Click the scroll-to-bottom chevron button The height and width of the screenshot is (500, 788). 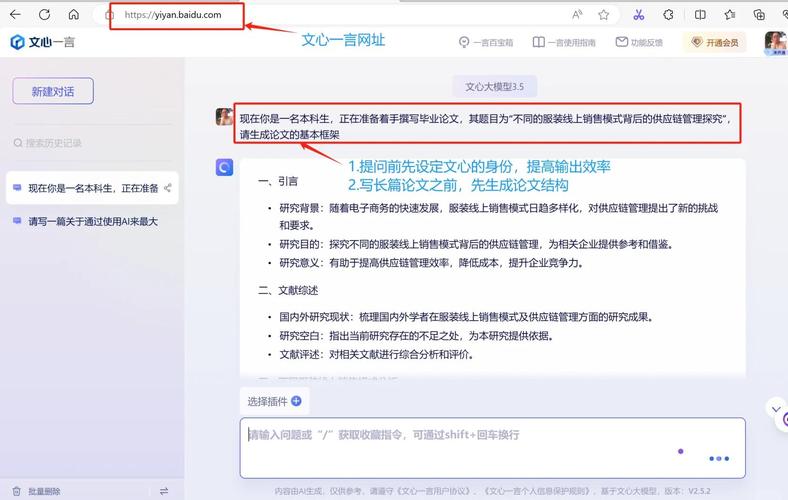pyautogui.click(x=776, y=409)
